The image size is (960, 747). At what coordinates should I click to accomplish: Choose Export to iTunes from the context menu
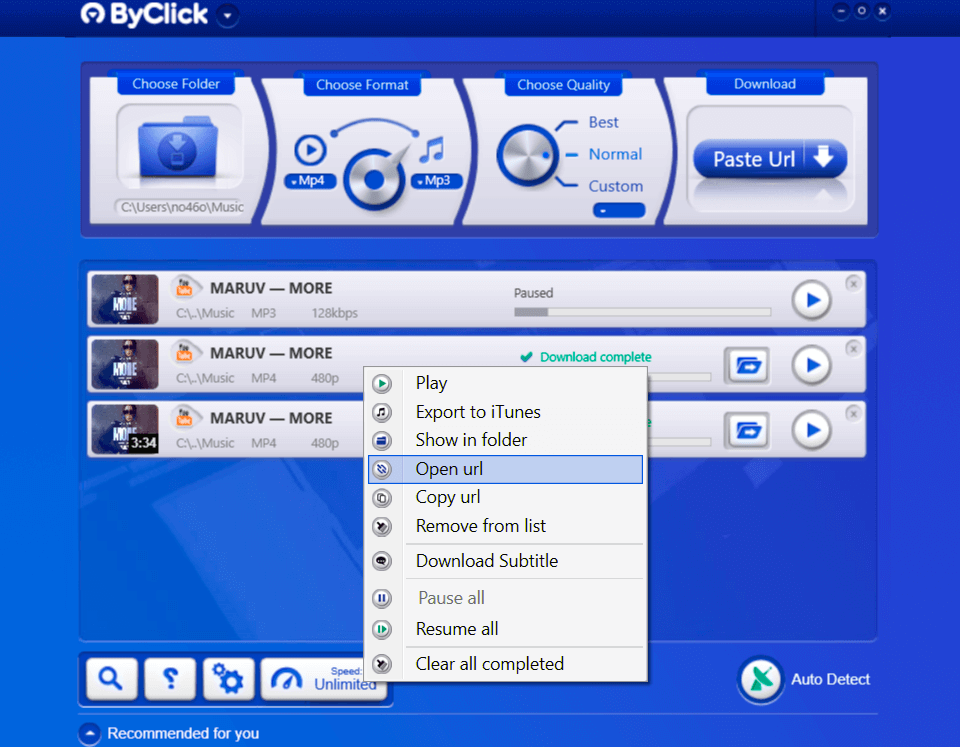tap(478, 411)
